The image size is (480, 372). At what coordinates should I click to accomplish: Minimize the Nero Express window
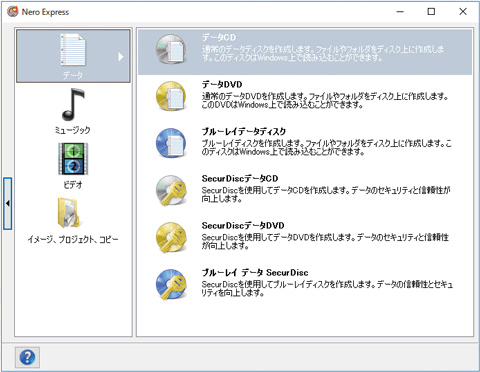coord(400,12)
